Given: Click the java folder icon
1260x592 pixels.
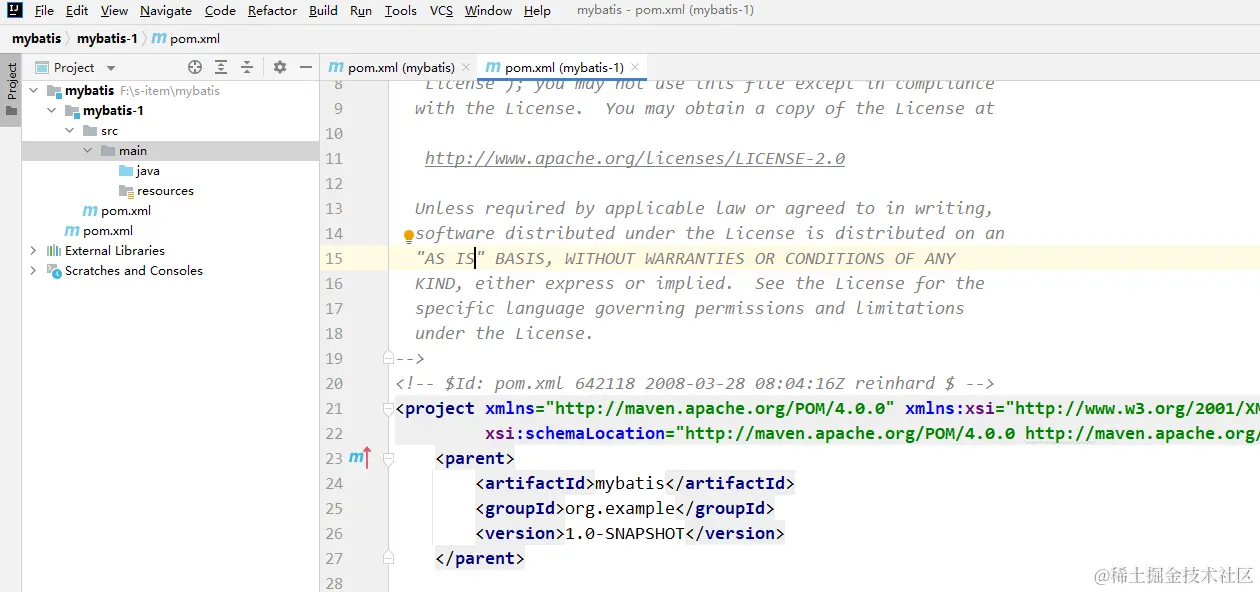Looking at the screenshot, I should coord(126,170).
